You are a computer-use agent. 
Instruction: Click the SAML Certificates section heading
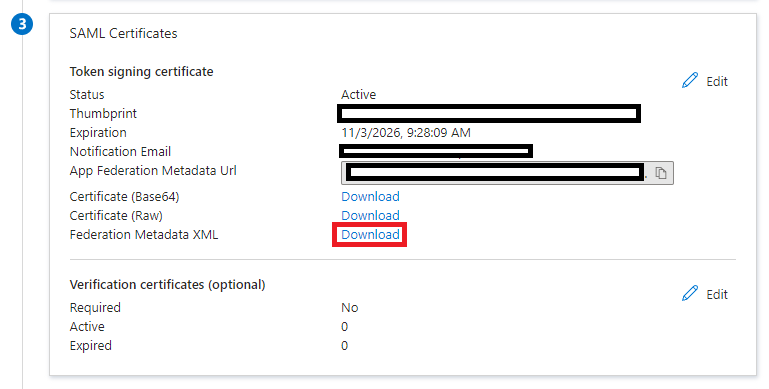(x=123, y=33)
